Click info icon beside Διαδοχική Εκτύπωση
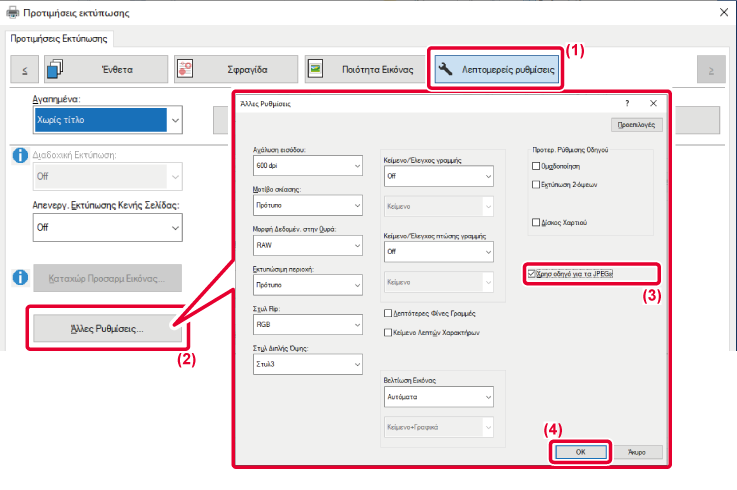This screenshot has height=490, width=737. point(18,156)
